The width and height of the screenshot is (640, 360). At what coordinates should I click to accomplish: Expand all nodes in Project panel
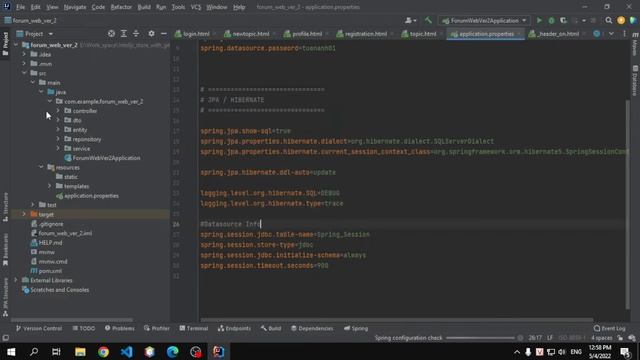coord(124,33)
